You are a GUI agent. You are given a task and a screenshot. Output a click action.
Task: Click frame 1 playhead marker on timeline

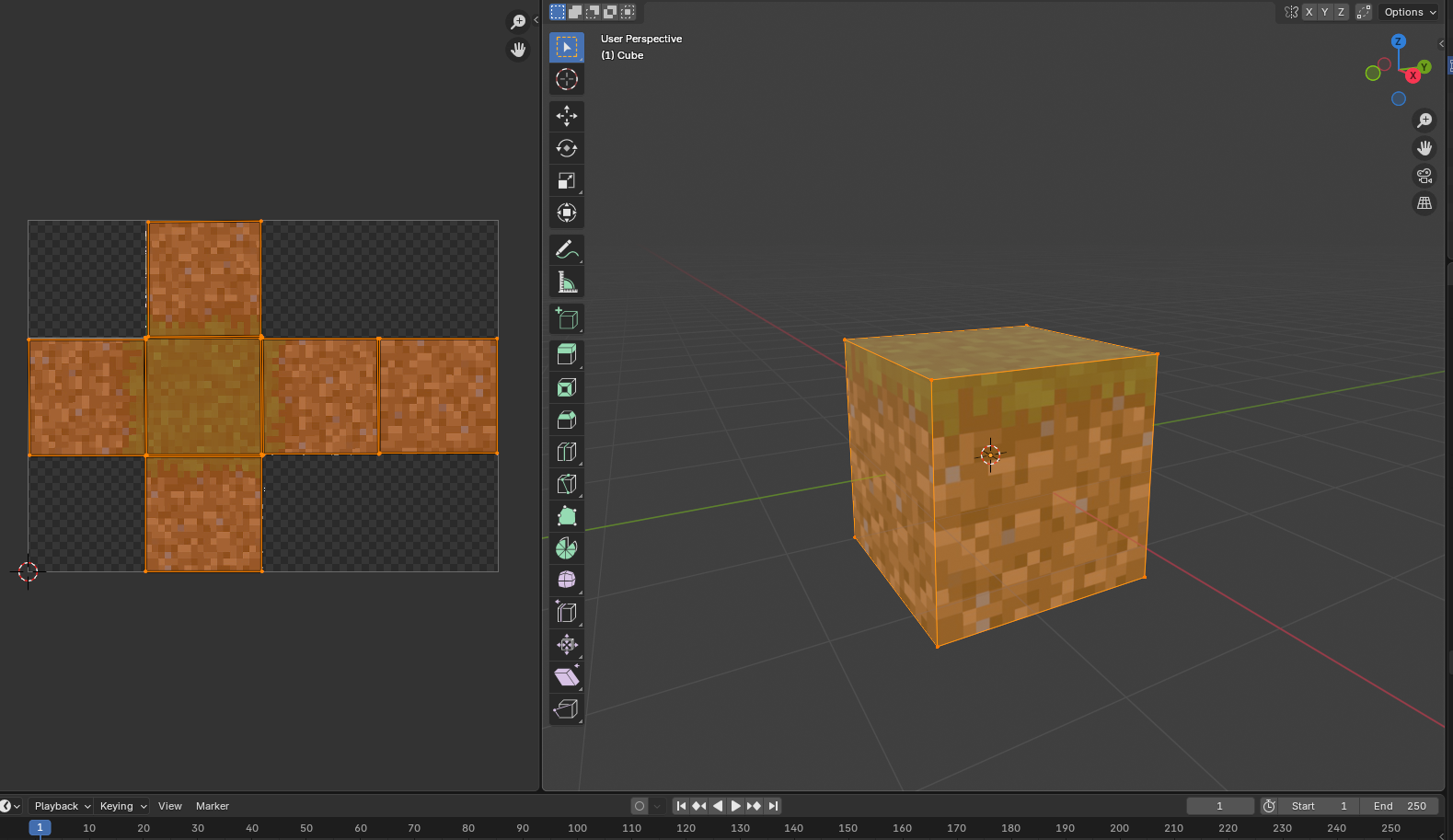click(40, 828)
